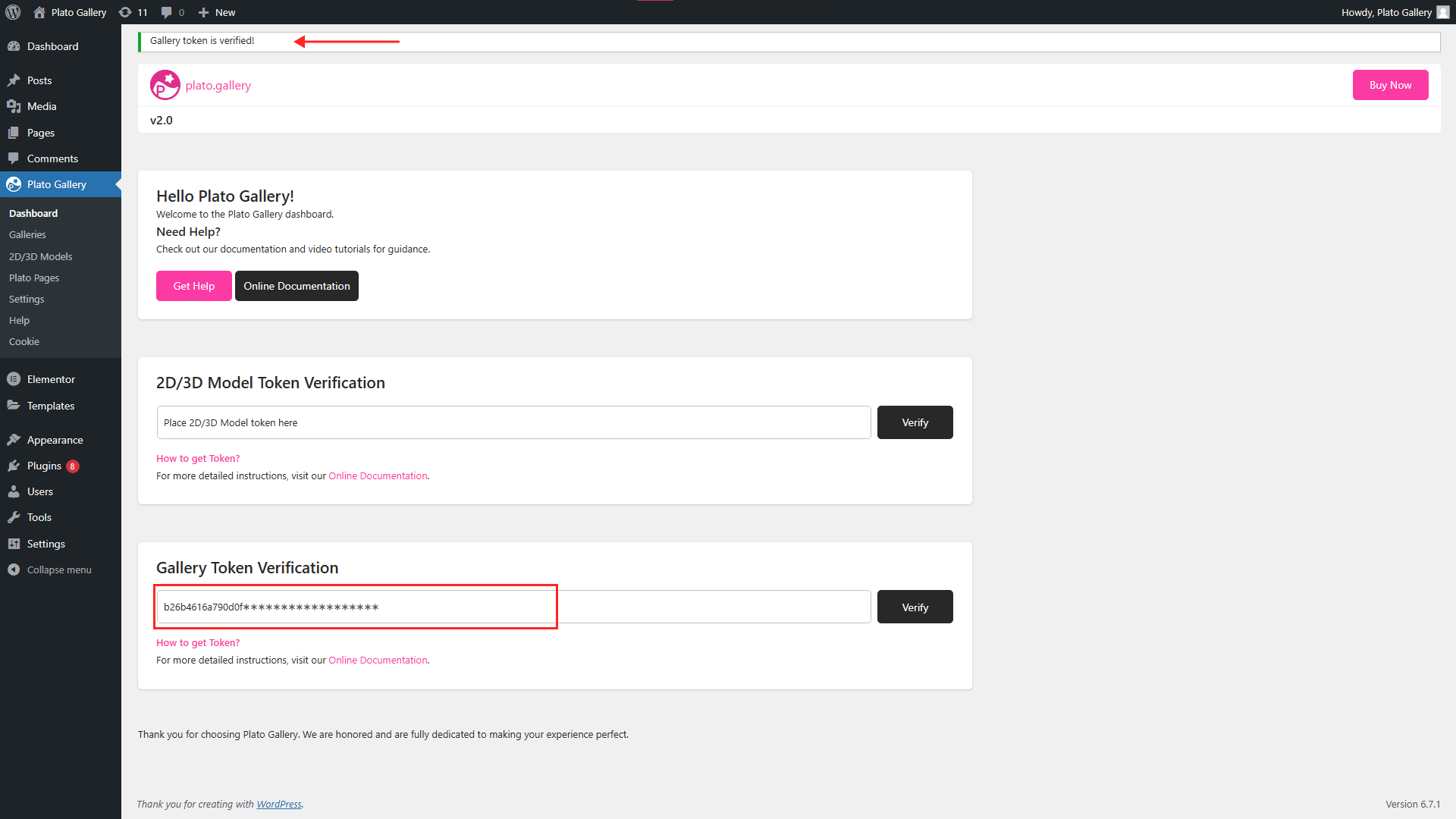This screenshot has width=1456, height=819.
Task: Click the Buy Now button
Action: pos(1389,85)
